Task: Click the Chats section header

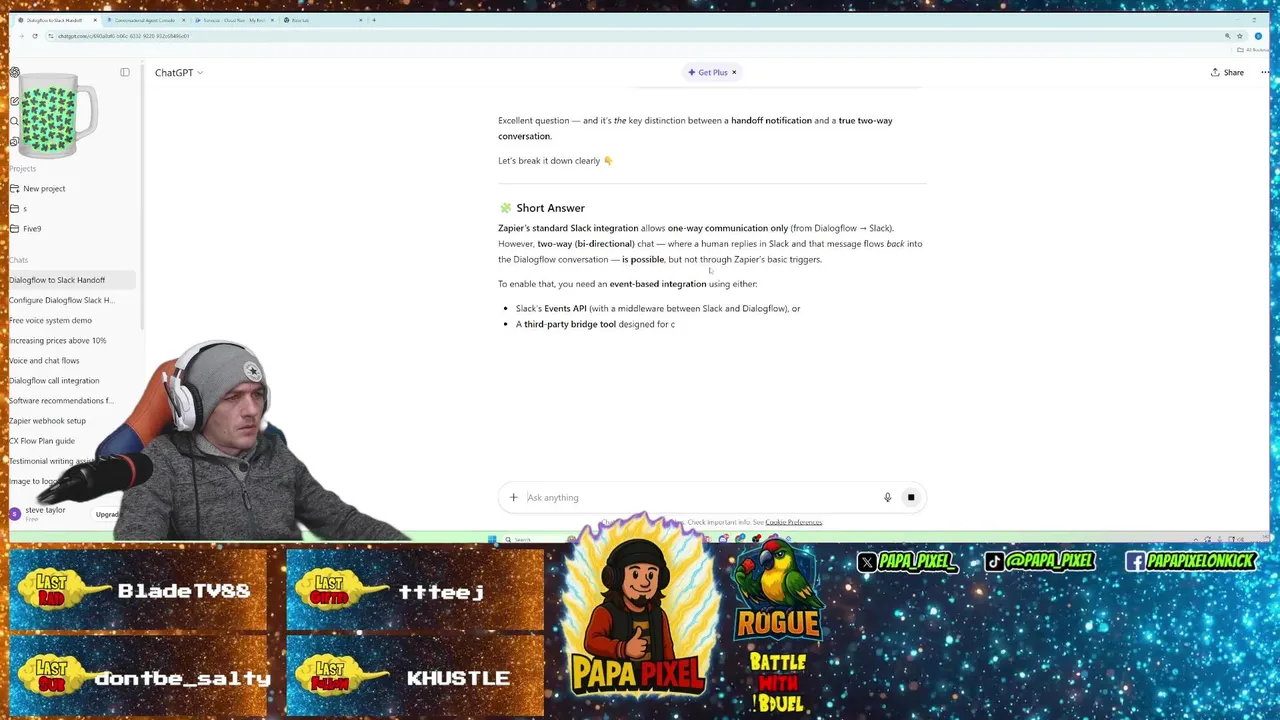Action: coord(19,260)
